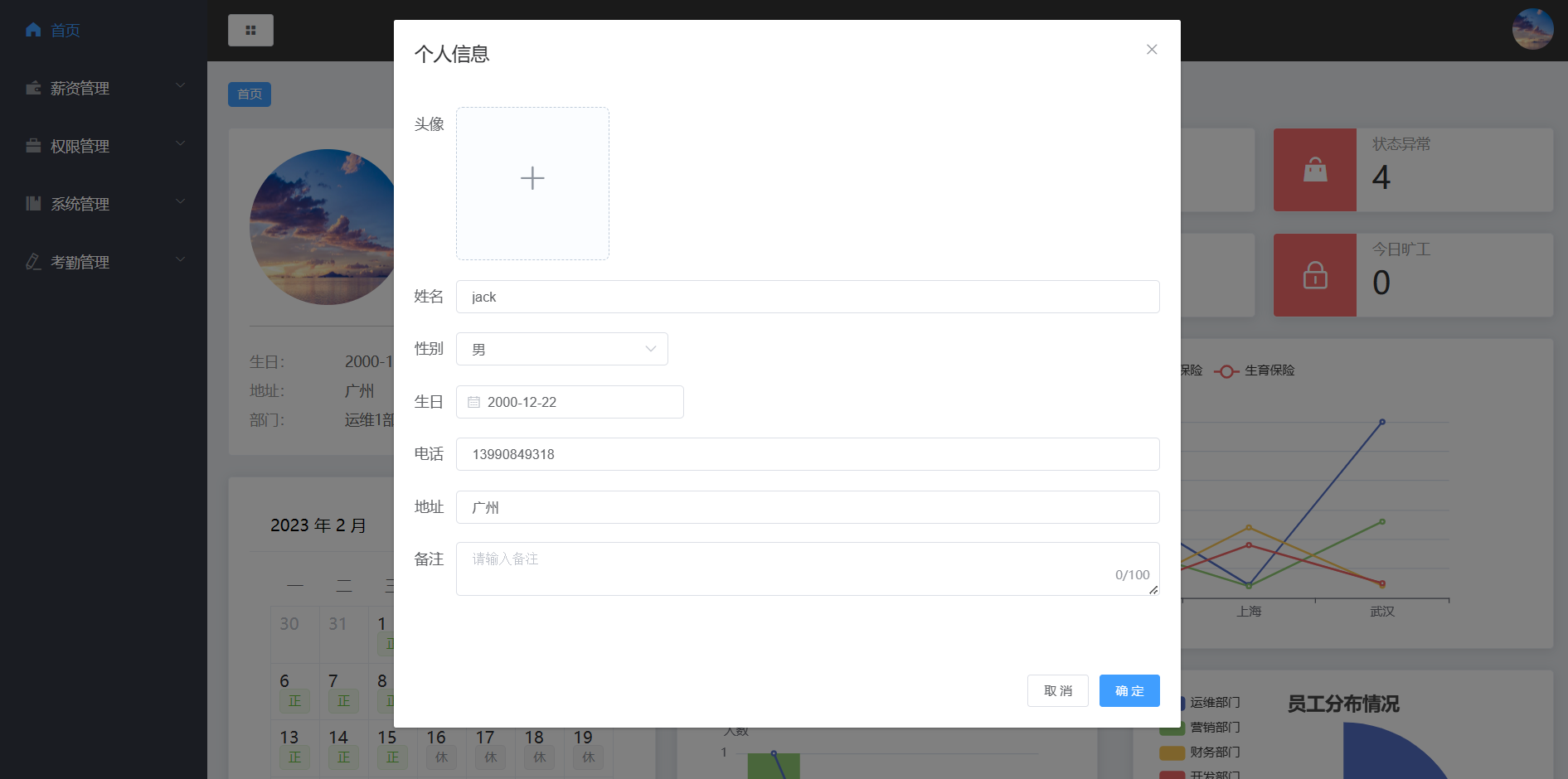Click the sidebar collapse grid icon
1568x779 pixels.
(x=250, y=30)
